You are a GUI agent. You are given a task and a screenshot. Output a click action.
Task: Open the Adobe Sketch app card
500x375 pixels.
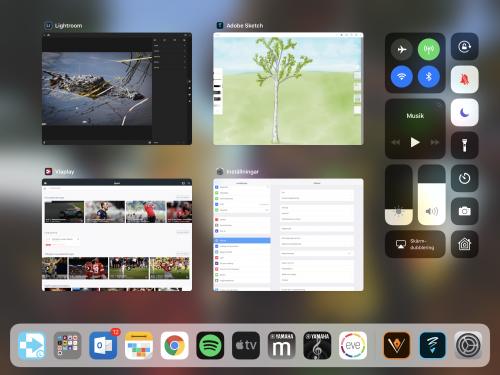[x=288, y=89]
